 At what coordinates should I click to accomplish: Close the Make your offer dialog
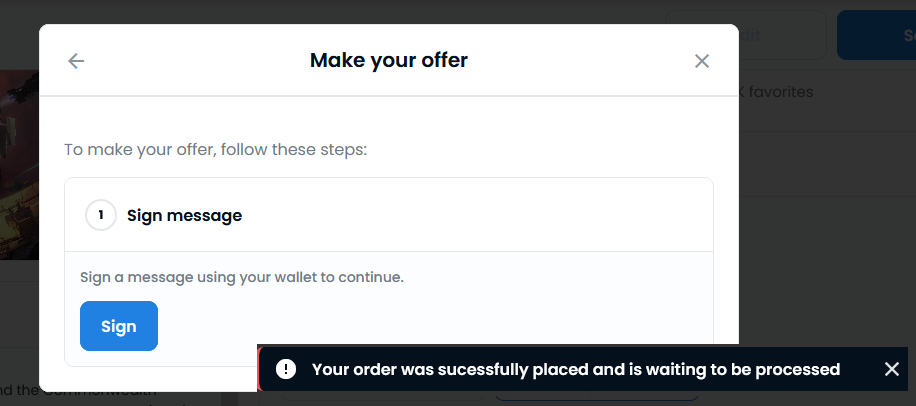tap(702, 61)
